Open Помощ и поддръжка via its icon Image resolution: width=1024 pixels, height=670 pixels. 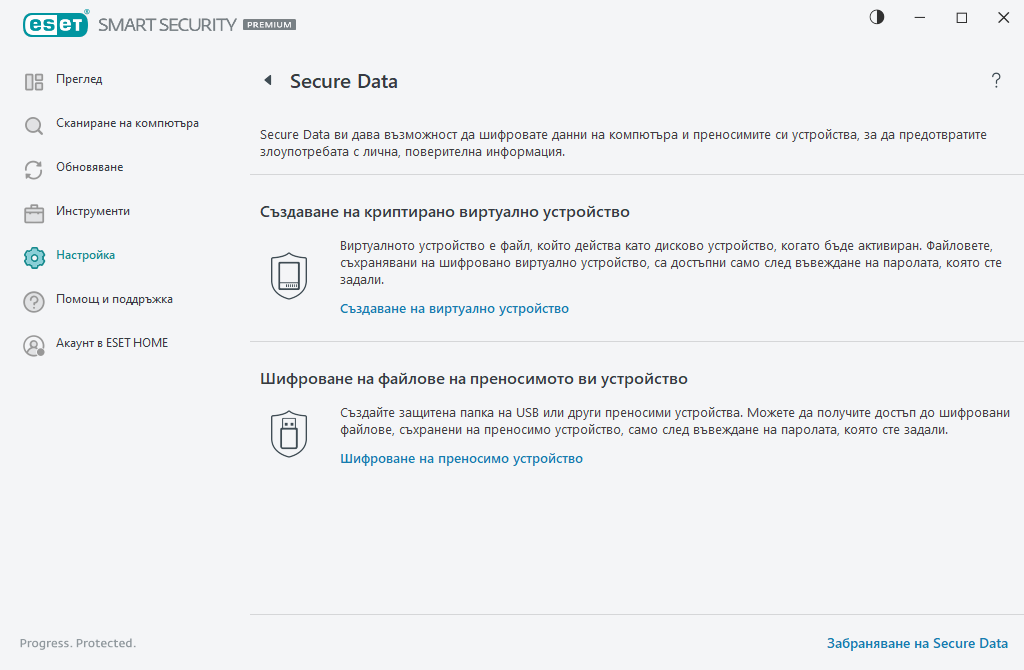coord(33,299)
